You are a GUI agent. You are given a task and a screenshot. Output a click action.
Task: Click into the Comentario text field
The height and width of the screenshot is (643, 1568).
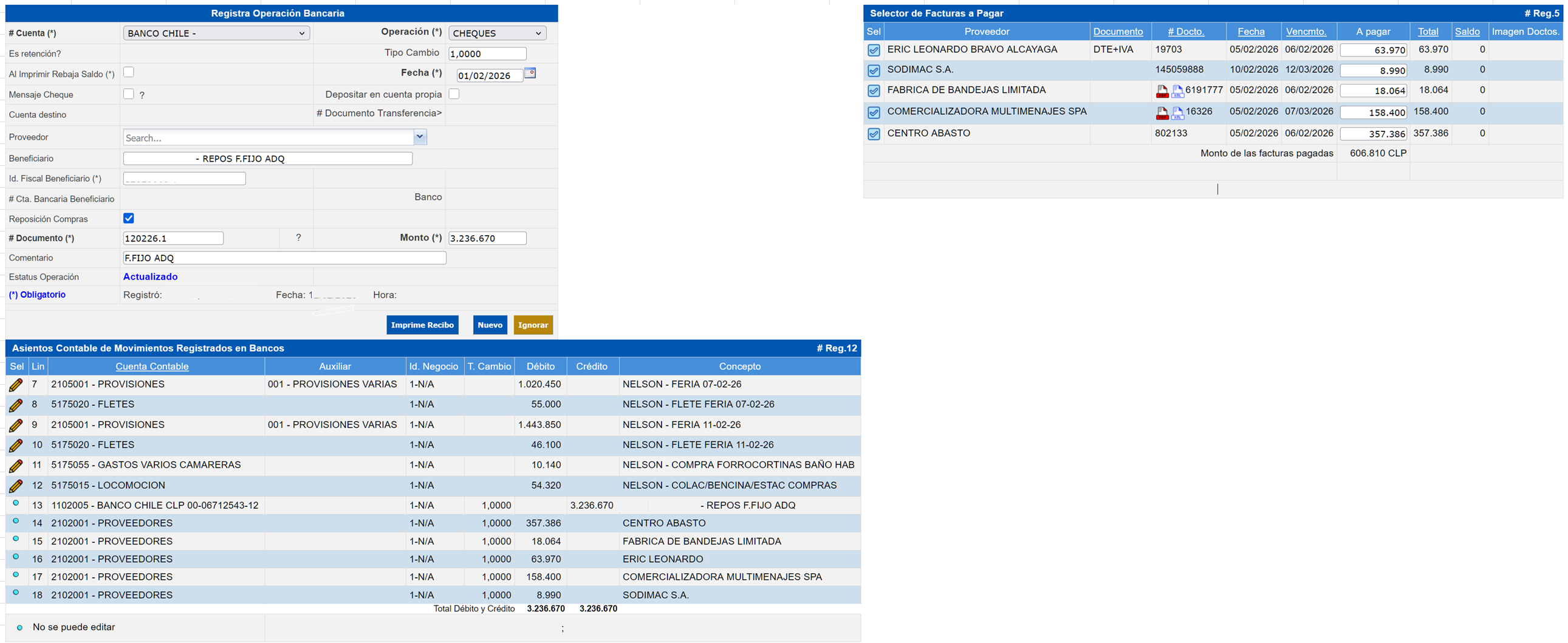coord(284,258)
